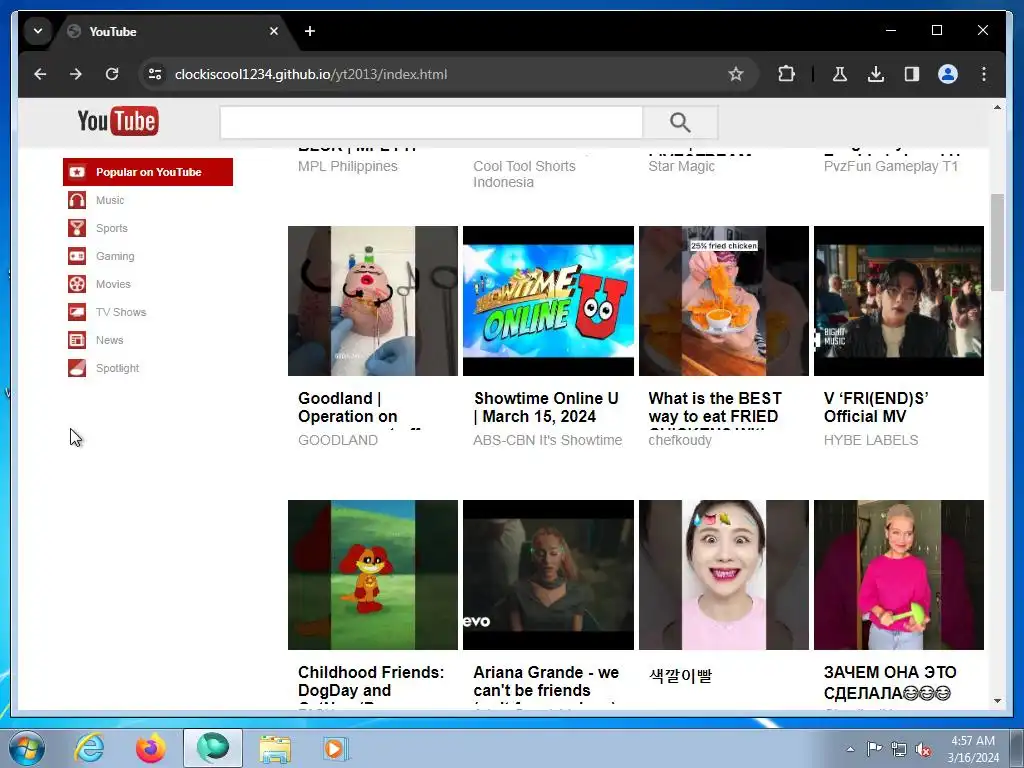This screenshot has height=768, width=1024.
Task: Select the Gaming category label
Action: coord(115,256)
